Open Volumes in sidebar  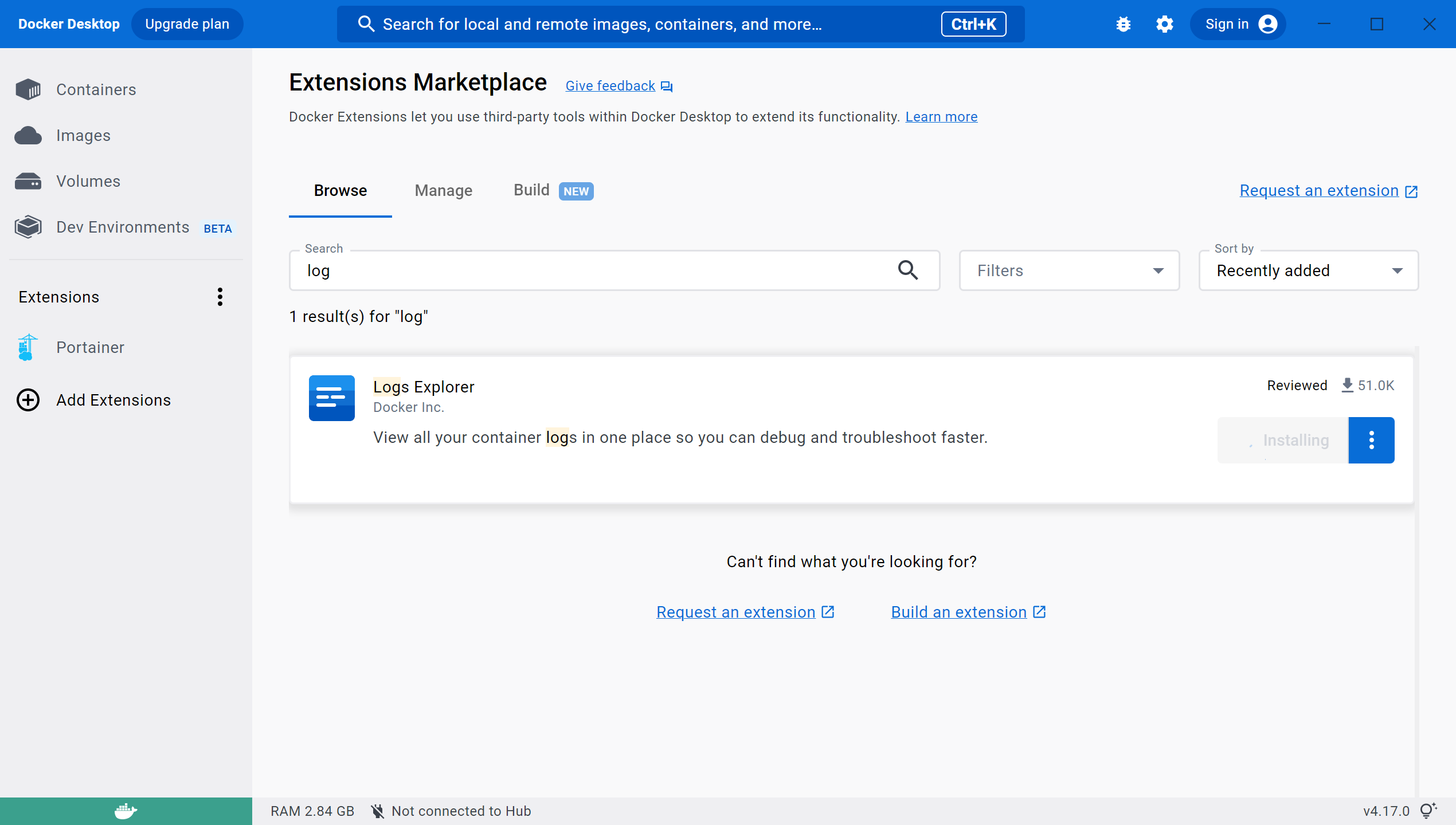[88, 182]
